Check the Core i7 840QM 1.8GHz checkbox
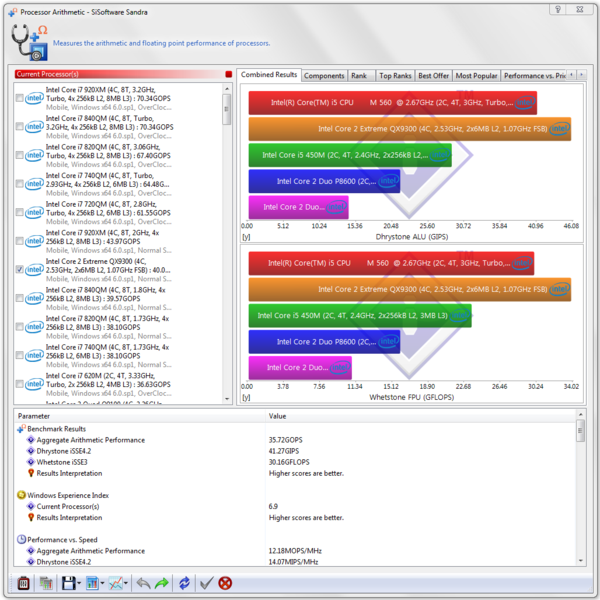 (x=20, y=298)
